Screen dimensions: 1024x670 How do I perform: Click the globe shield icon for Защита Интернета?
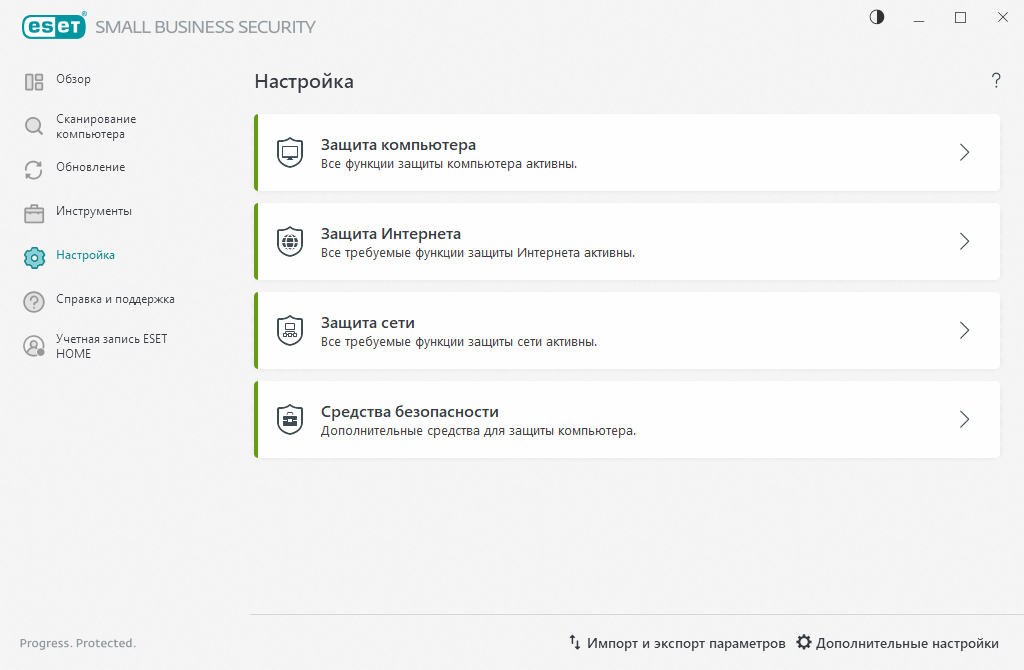click(289, 241)
